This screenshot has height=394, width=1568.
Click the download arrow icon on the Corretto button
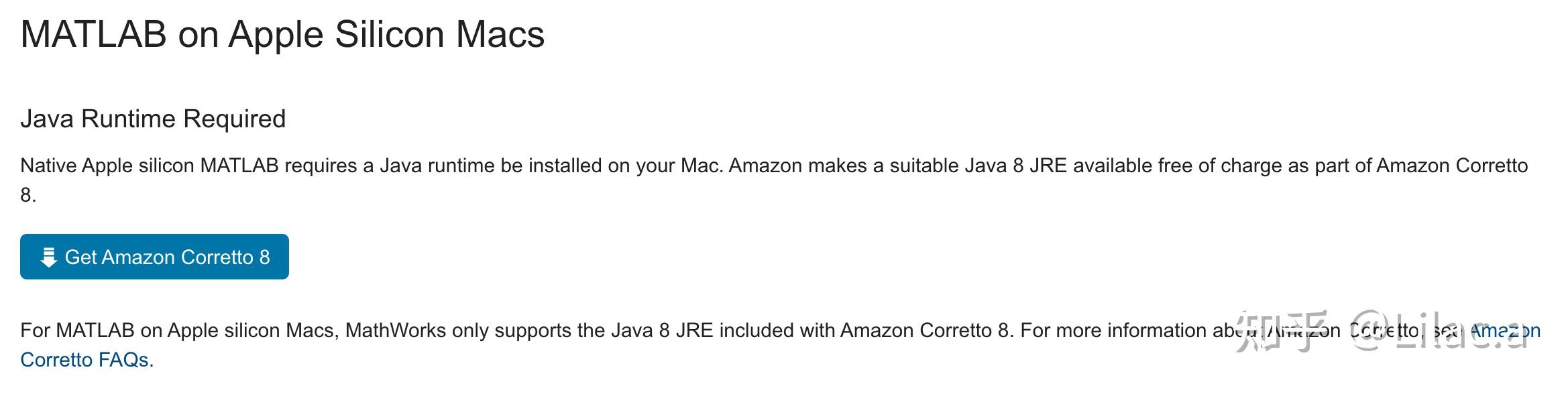click(x=48, y=257)
